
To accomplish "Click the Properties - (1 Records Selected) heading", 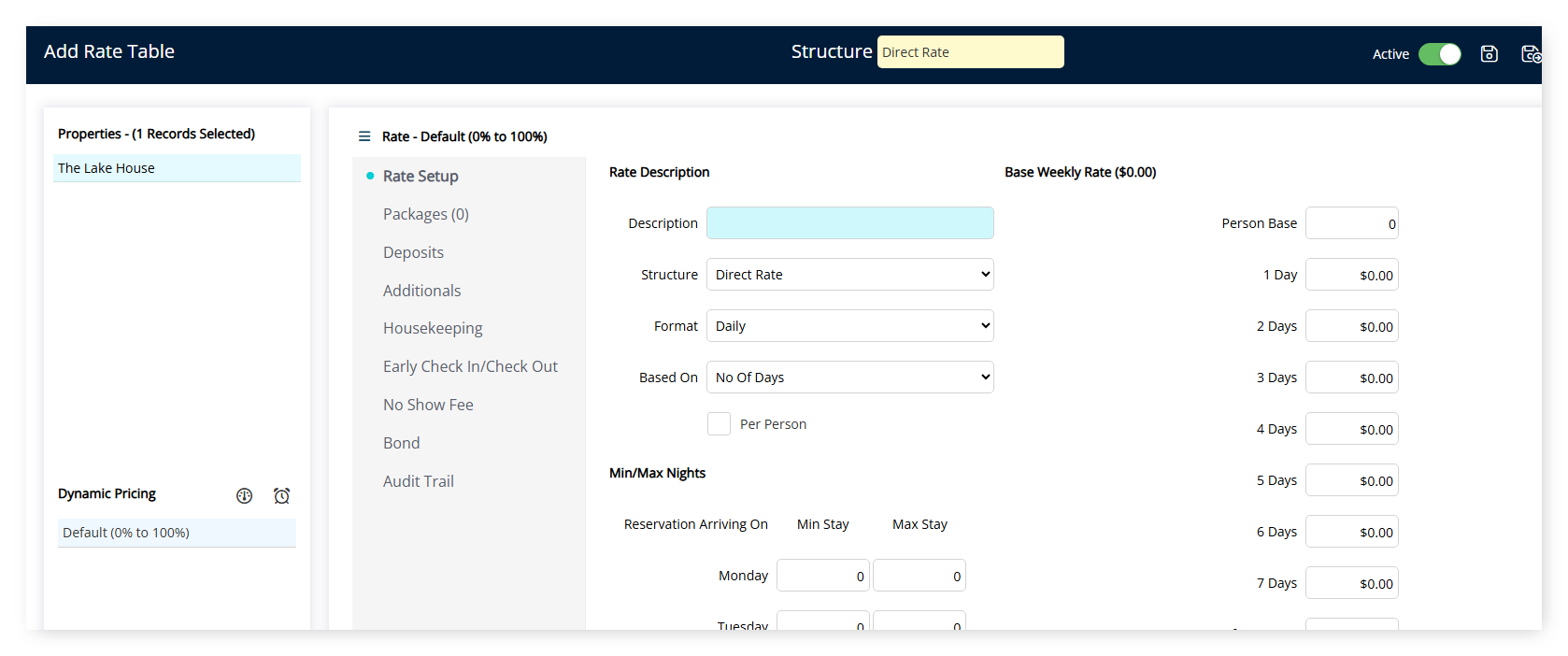I will pyautogui.click(x=156, y=134).
